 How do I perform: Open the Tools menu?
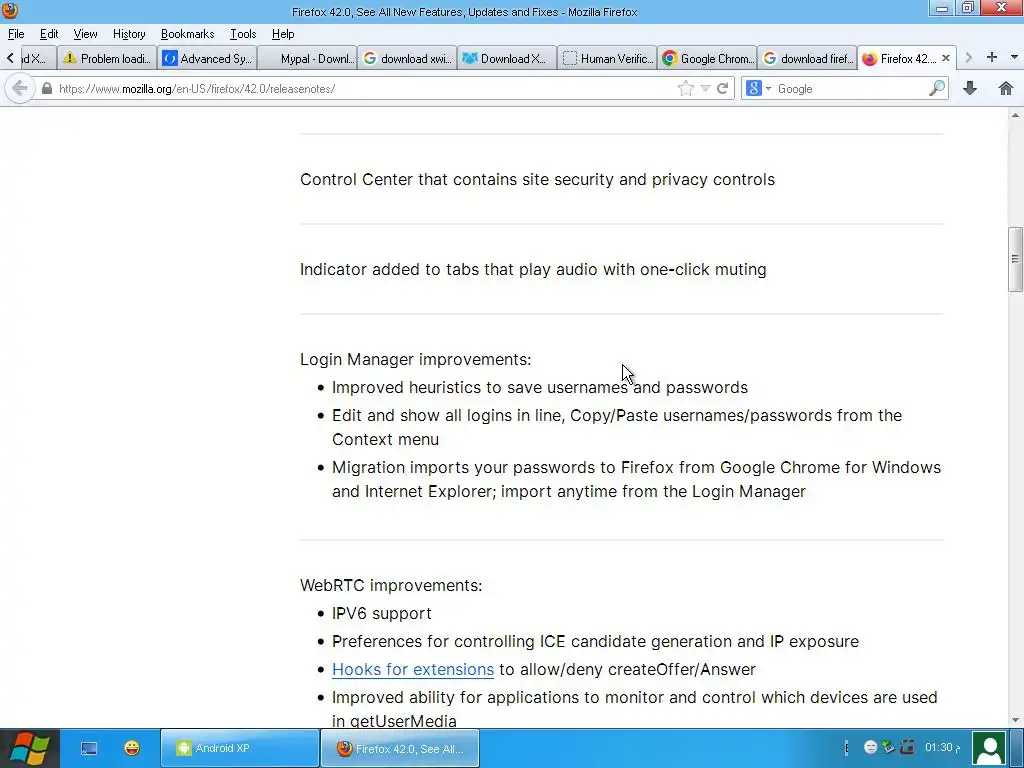(x=243, y=34)
